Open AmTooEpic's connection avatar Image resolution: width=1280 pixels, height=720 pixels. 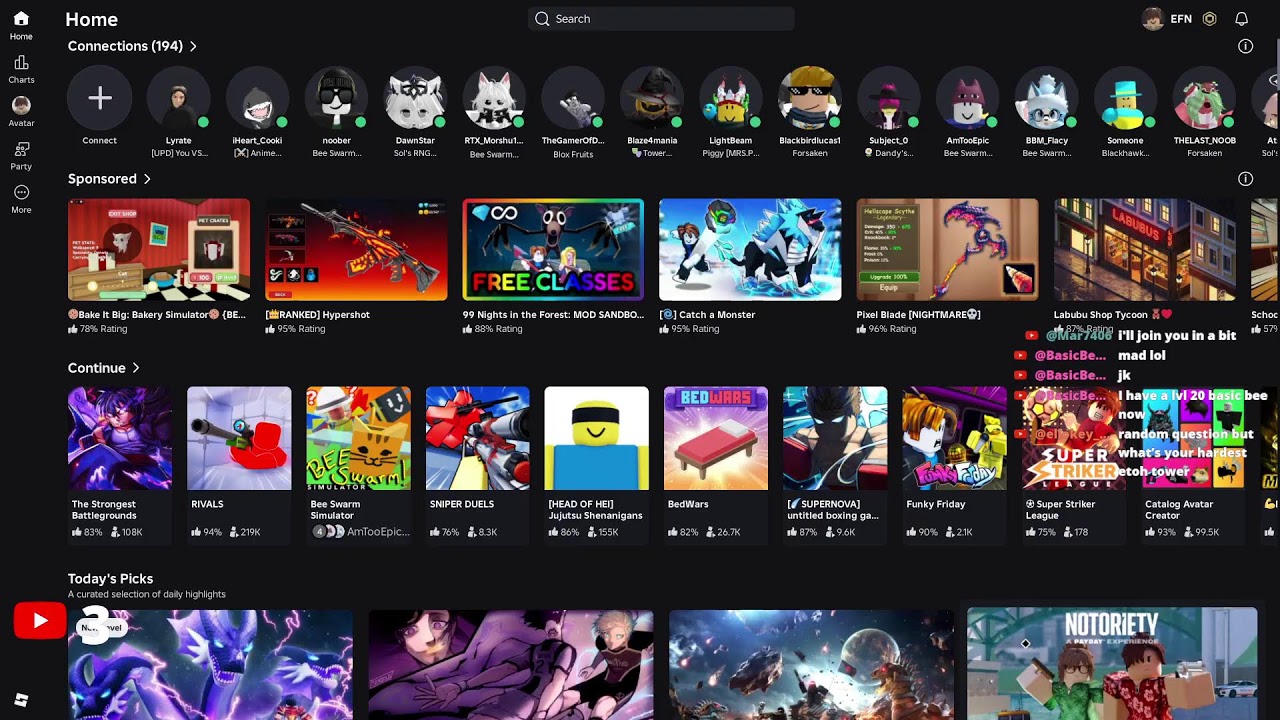point(968,98)
